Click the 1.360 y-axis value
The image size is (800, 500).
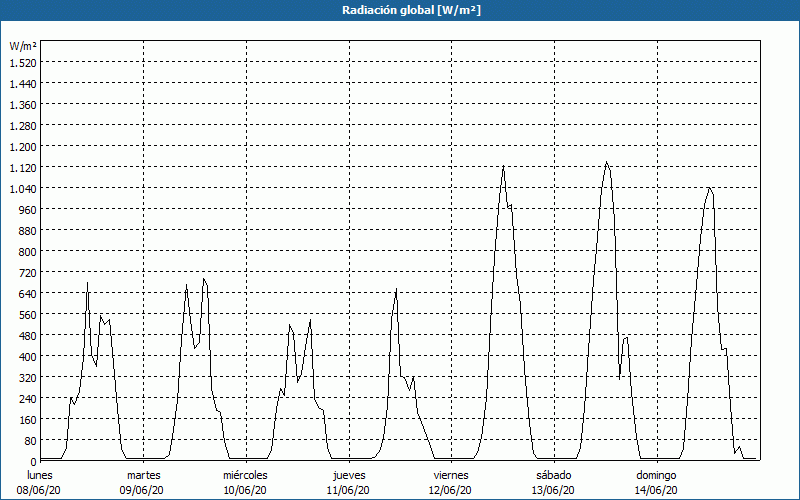tap(23, 105)
